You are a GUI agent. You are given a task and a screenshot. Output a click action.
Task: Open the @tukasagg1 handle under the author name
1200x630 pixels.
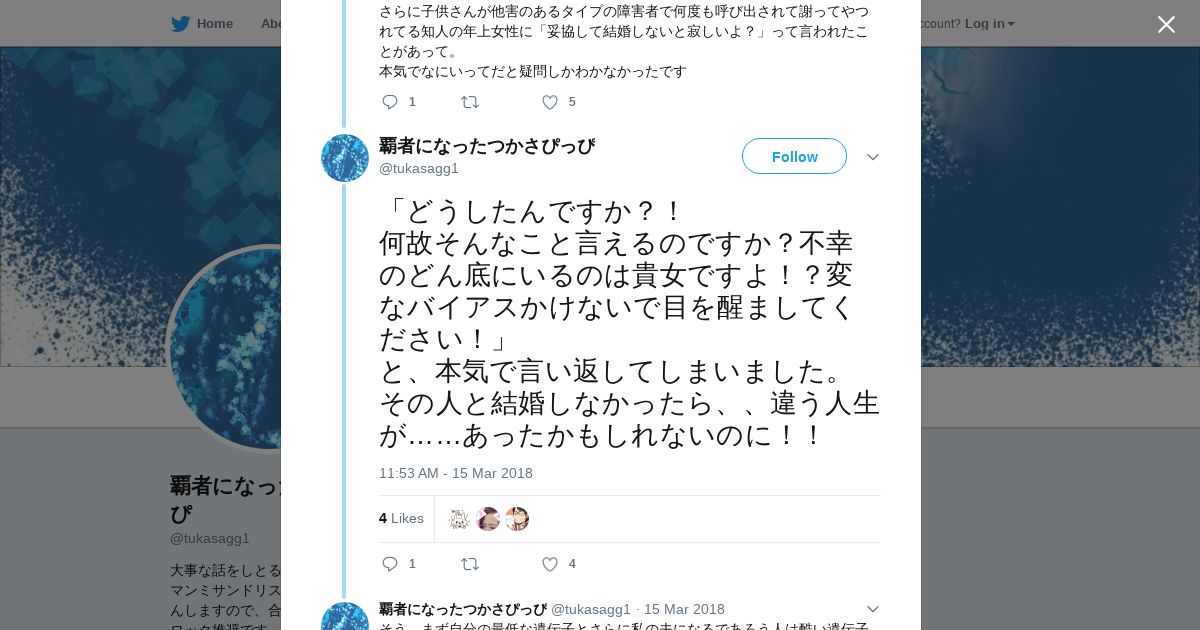418,168
